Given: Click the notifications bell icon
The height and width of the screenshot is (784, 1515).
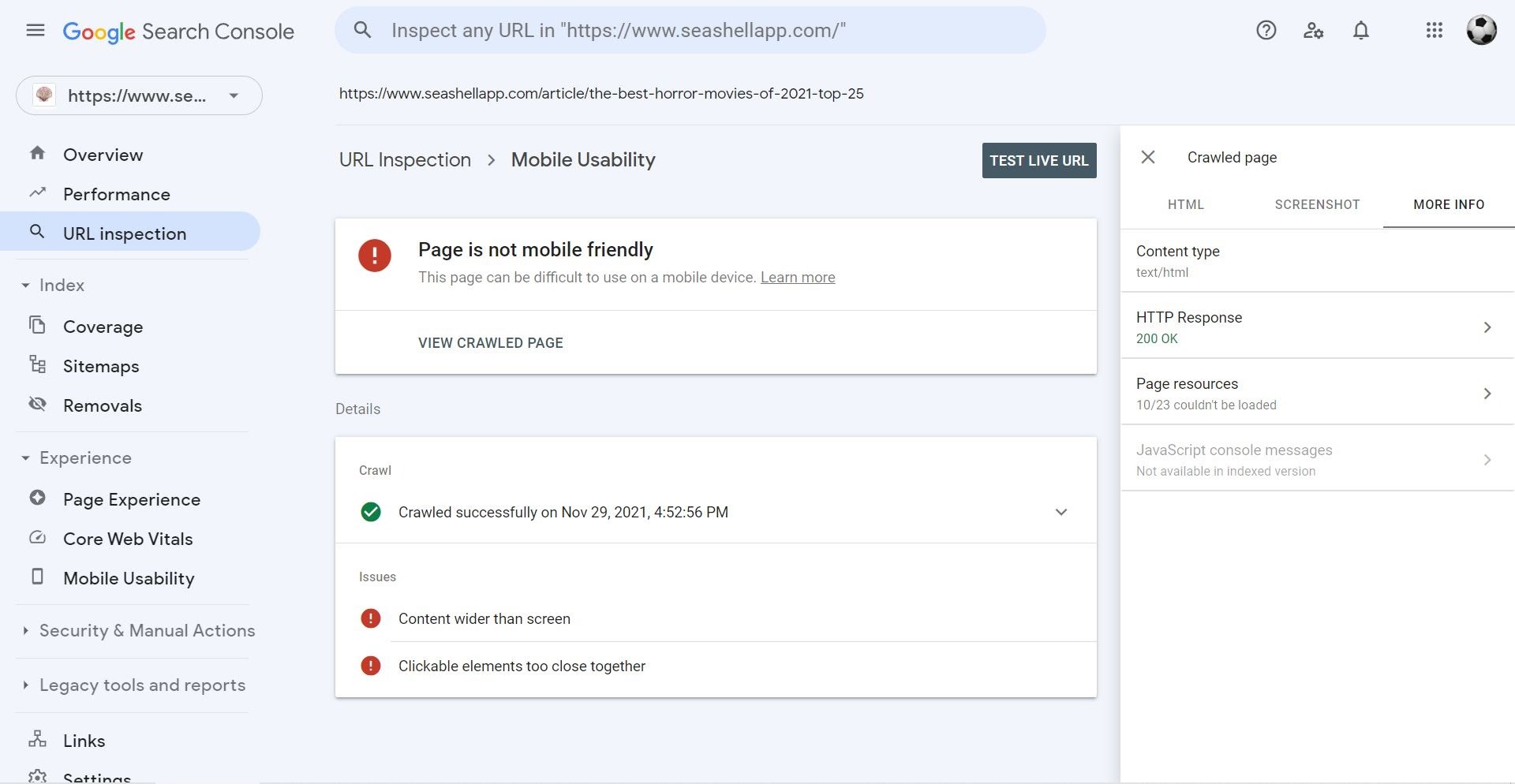Looking at the screenshot, I should [x=1360, y=30].
